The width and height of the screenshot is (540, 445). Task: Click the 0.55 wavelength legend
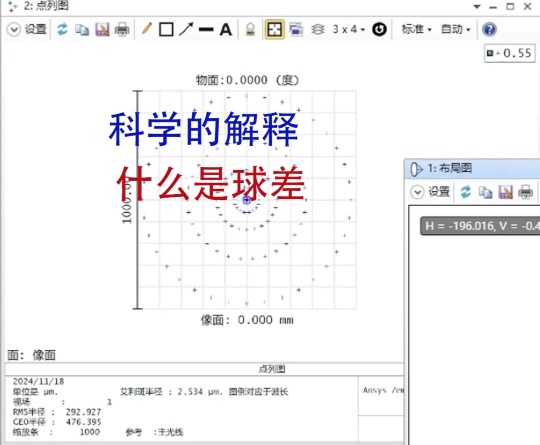[x=510, y=53]
